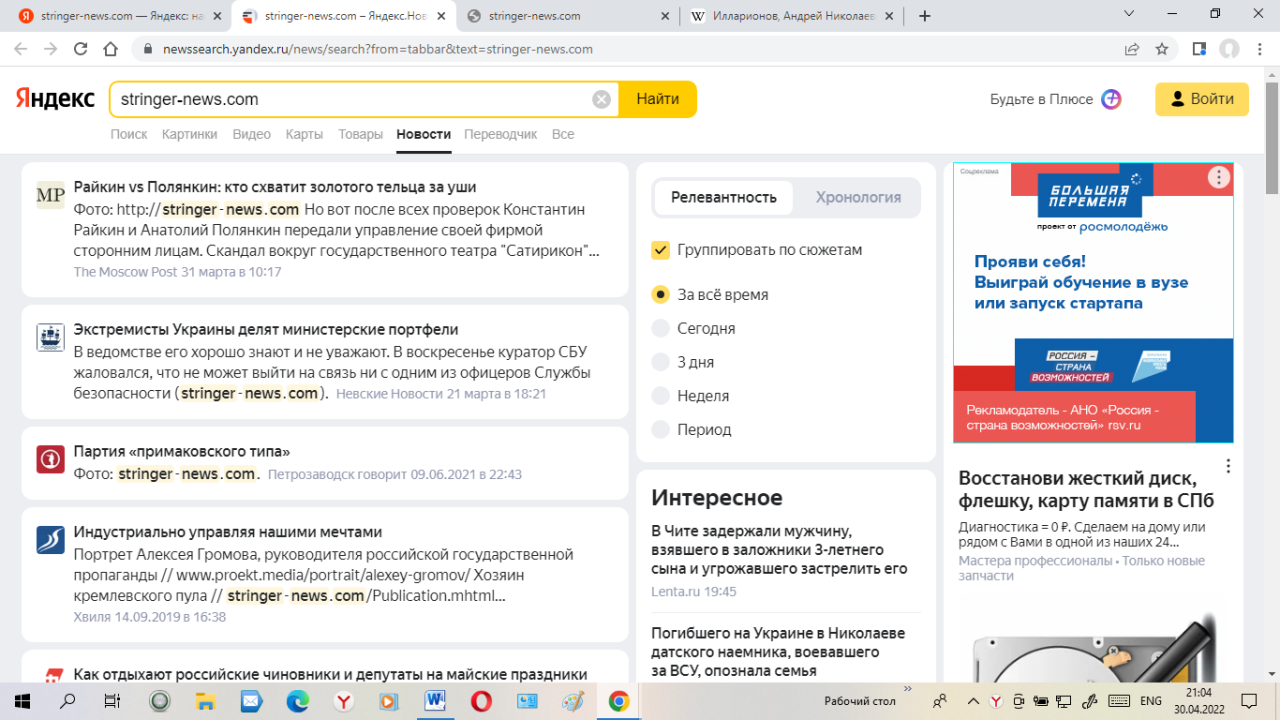Open the Видео search category

[x=251, y=134]
